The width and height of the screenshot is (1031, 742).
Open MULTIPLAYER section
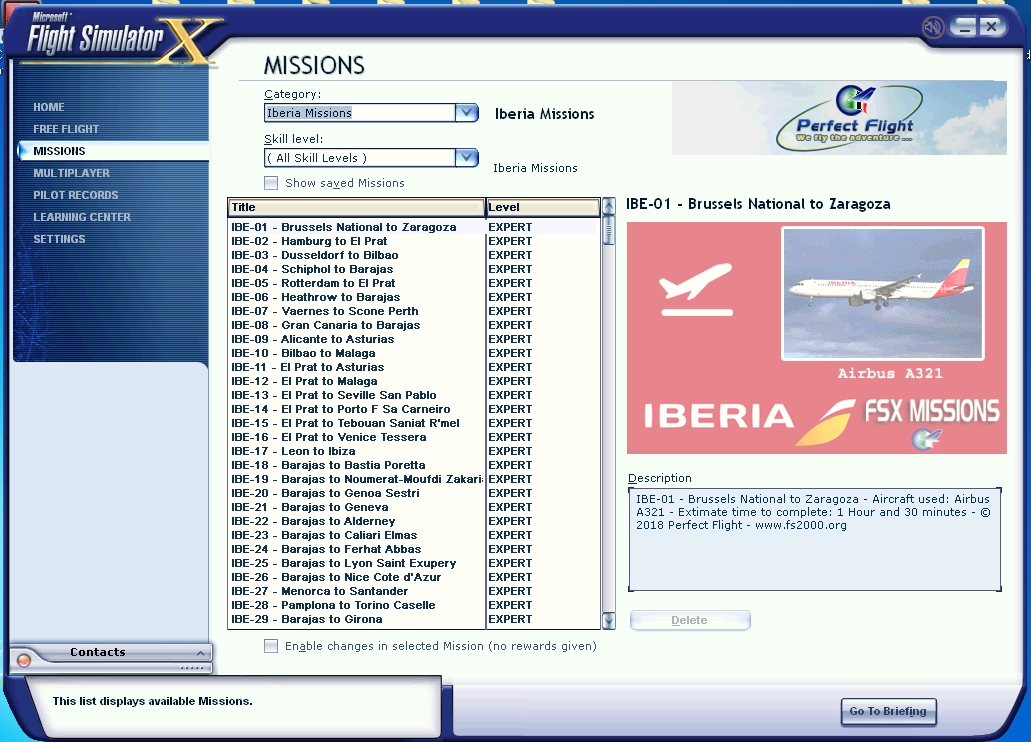pos(72,173)
